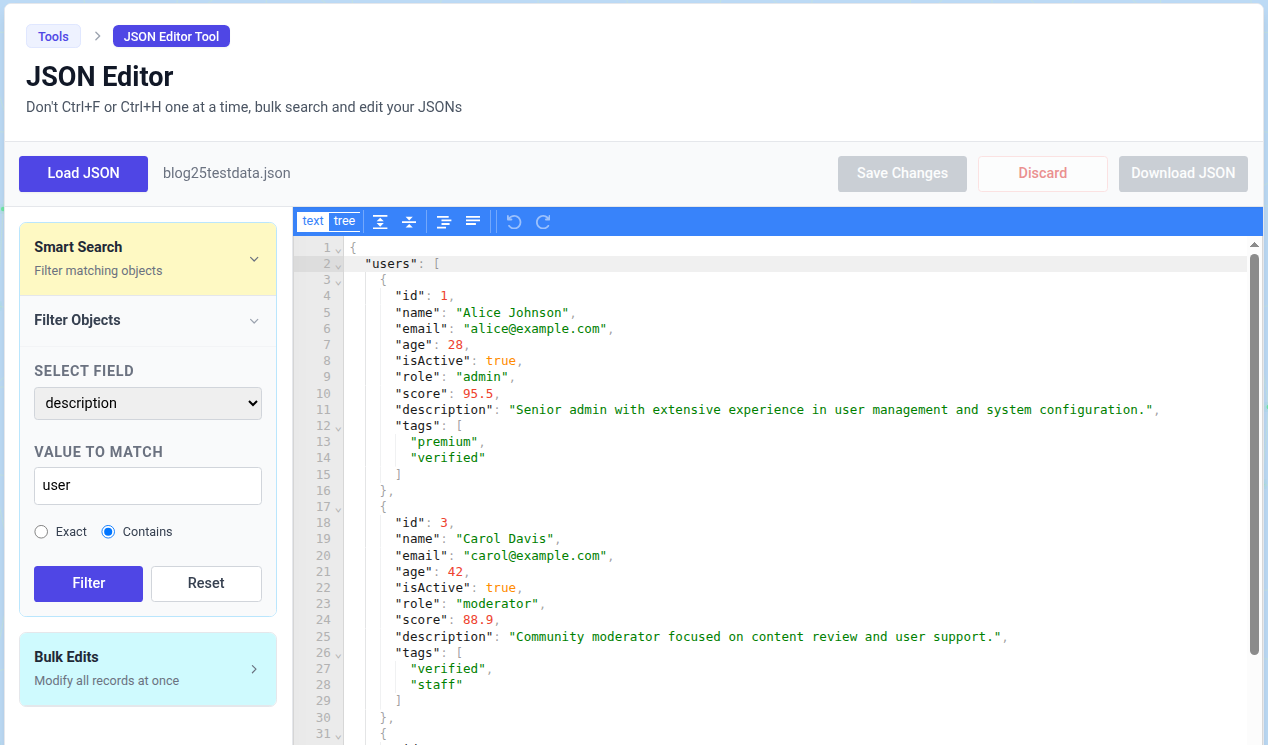Click the expand all fields icon
The image size is (1268, 745).
380,222
